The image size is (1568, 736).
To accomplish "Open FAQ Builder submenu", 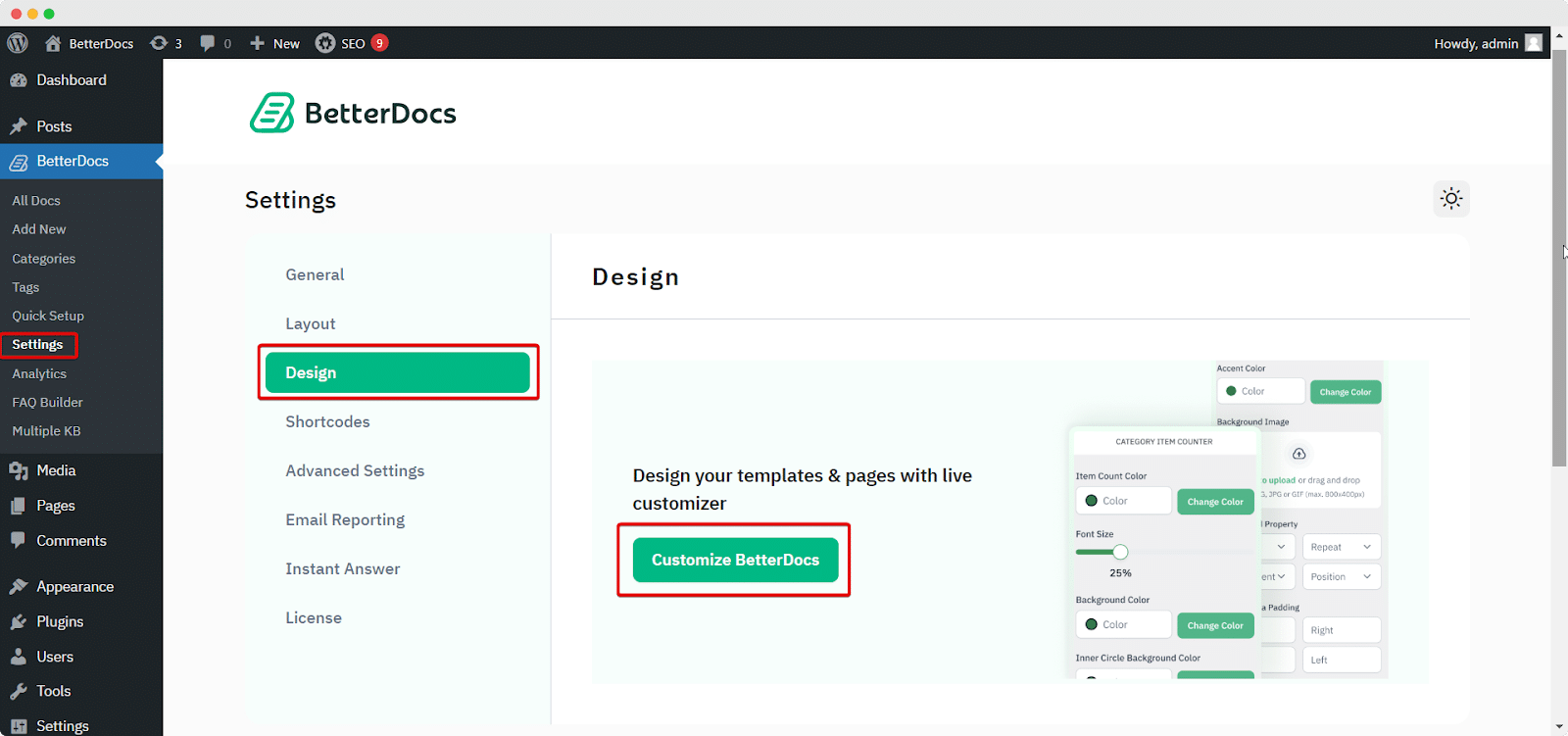I will pos(47,402).
